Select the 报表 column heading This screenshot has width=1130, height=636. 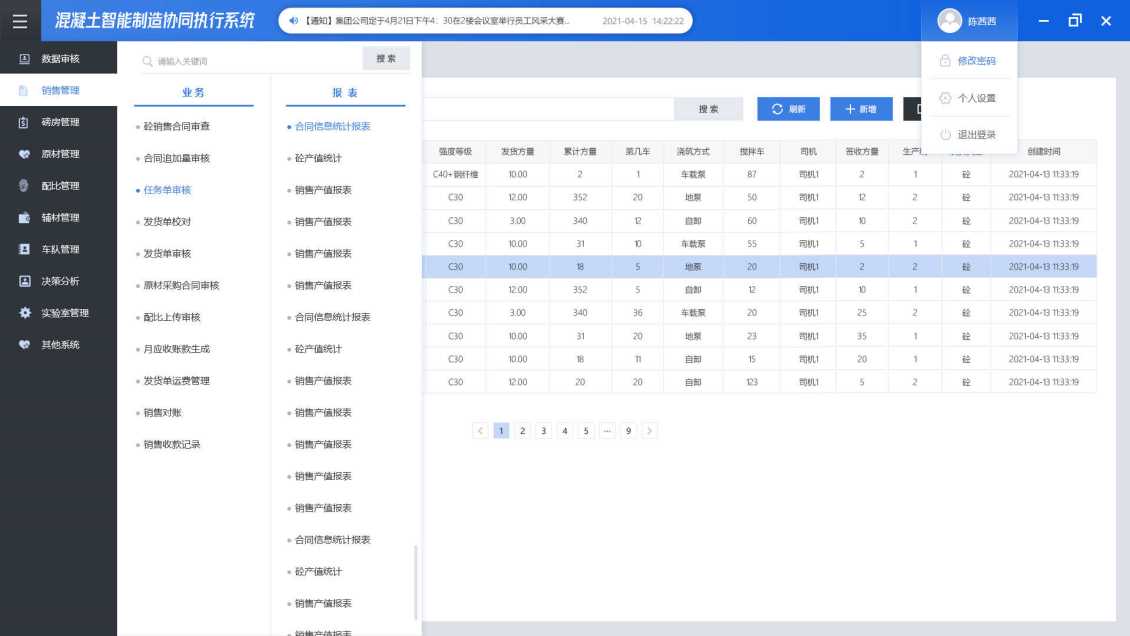(x=345, y=92)
